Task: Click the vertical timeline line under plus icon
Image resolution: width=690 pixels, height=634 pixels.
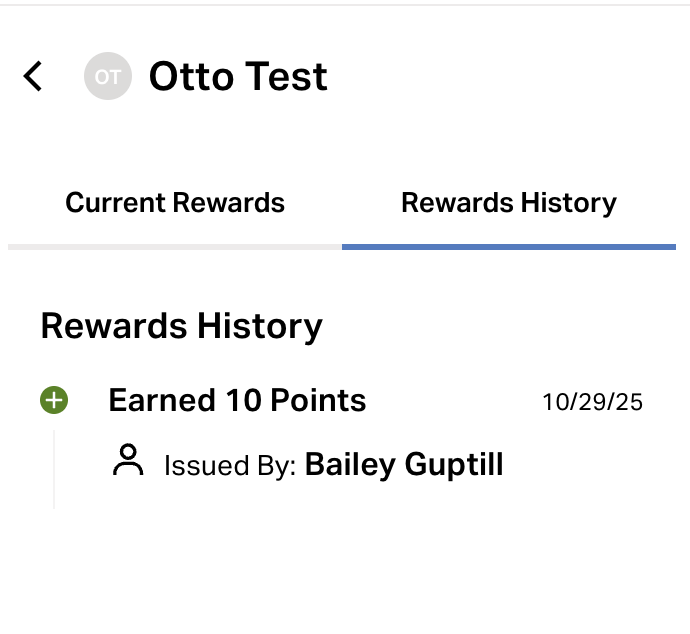Action: pyautogui.click(x=54, y=468)
